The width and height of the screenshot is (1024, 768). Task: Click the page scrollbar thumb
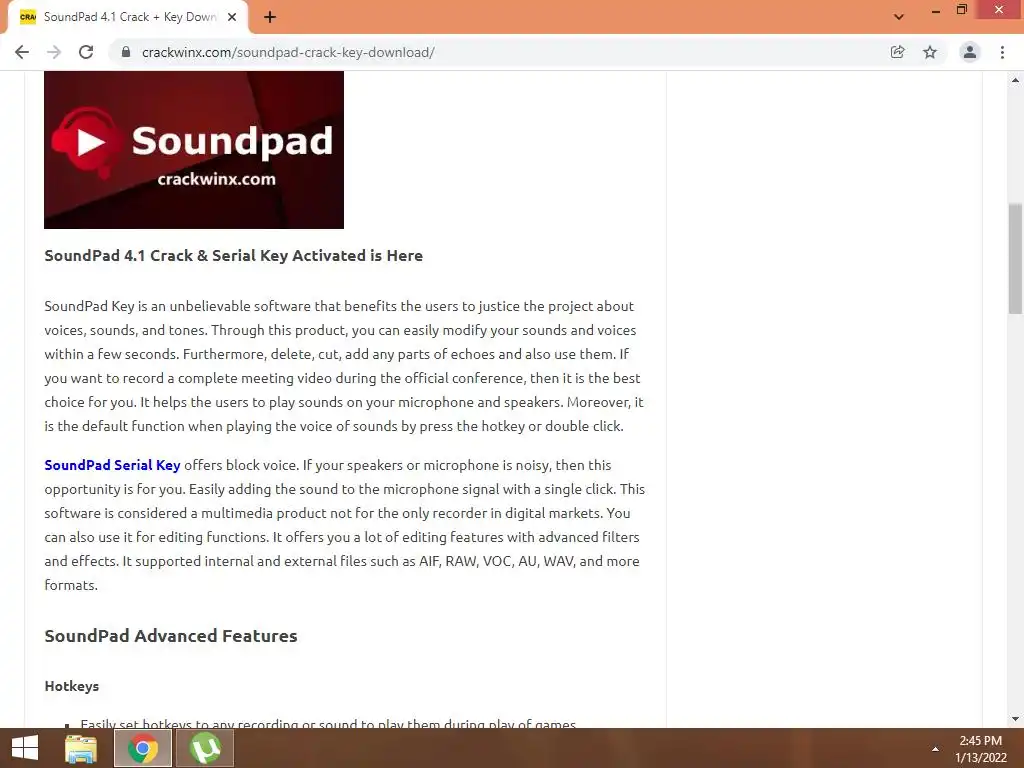(x=1016, y=259)
